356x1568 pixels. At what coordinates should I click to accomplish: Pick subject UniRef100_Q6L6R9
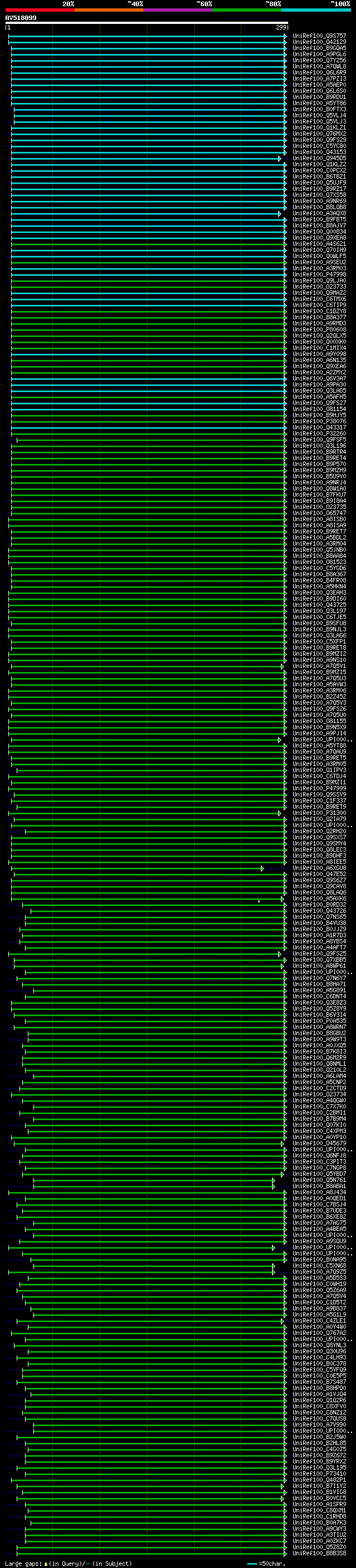click(x=319, y=72)
